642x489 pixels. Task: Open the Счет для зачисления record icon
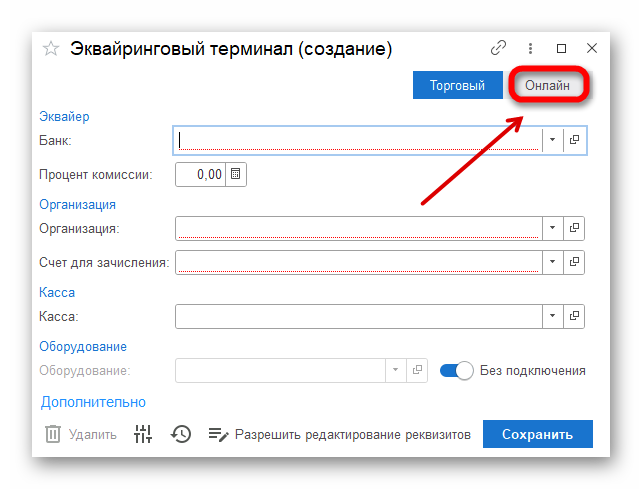[574, 262]
